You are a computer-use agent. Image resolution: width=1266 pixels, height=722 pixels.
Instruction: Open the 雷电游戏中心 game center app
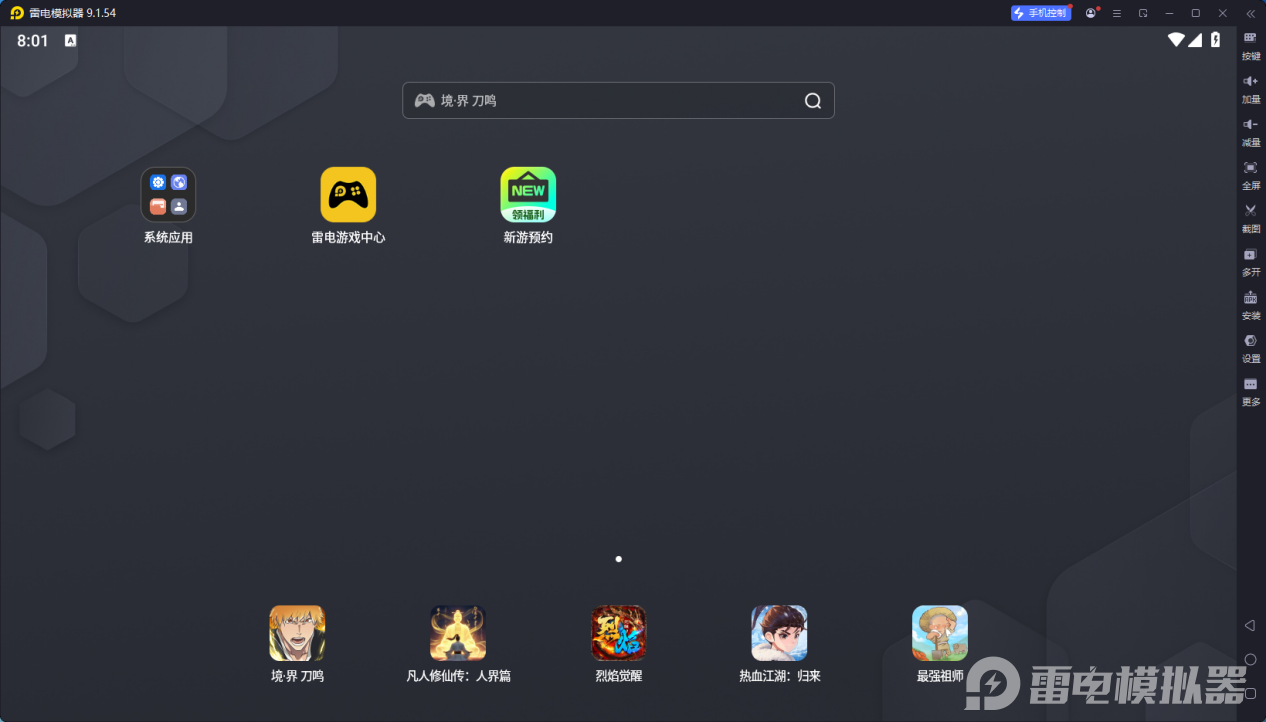pyautogui.click(x=348, y=195)
